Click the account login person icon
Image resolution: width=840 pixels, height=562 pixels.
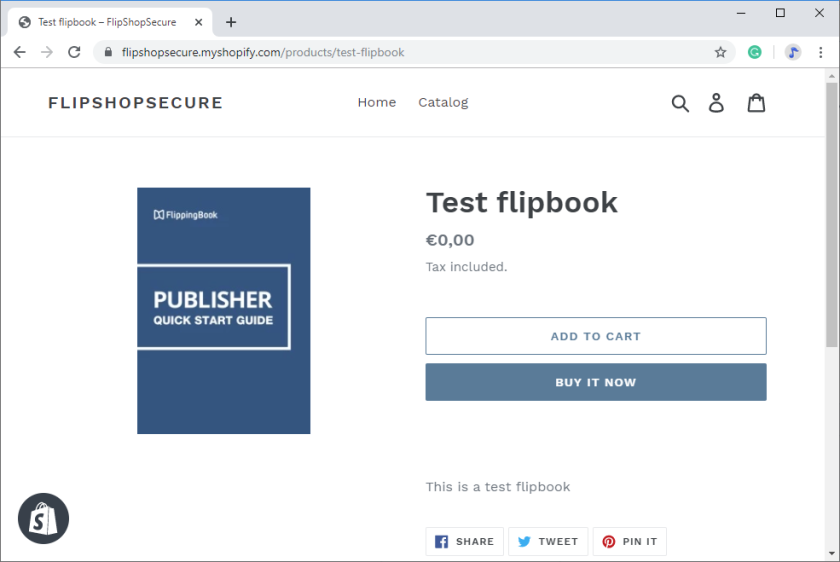point(716,103)
